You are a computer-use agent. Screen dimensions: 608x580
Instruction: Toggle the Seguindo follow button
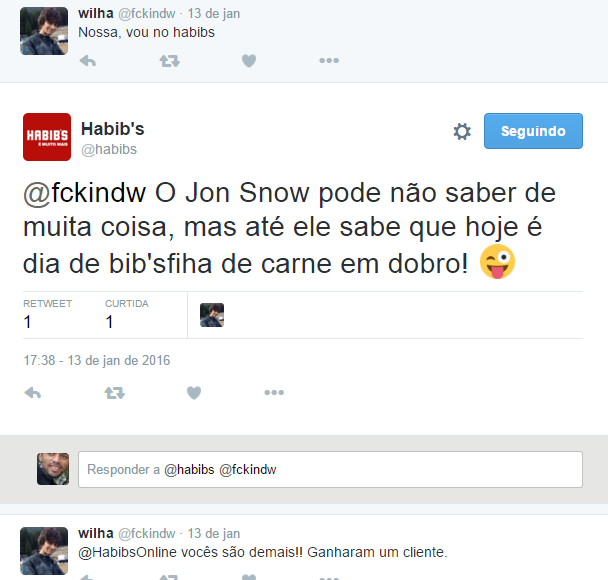[533, 131]
